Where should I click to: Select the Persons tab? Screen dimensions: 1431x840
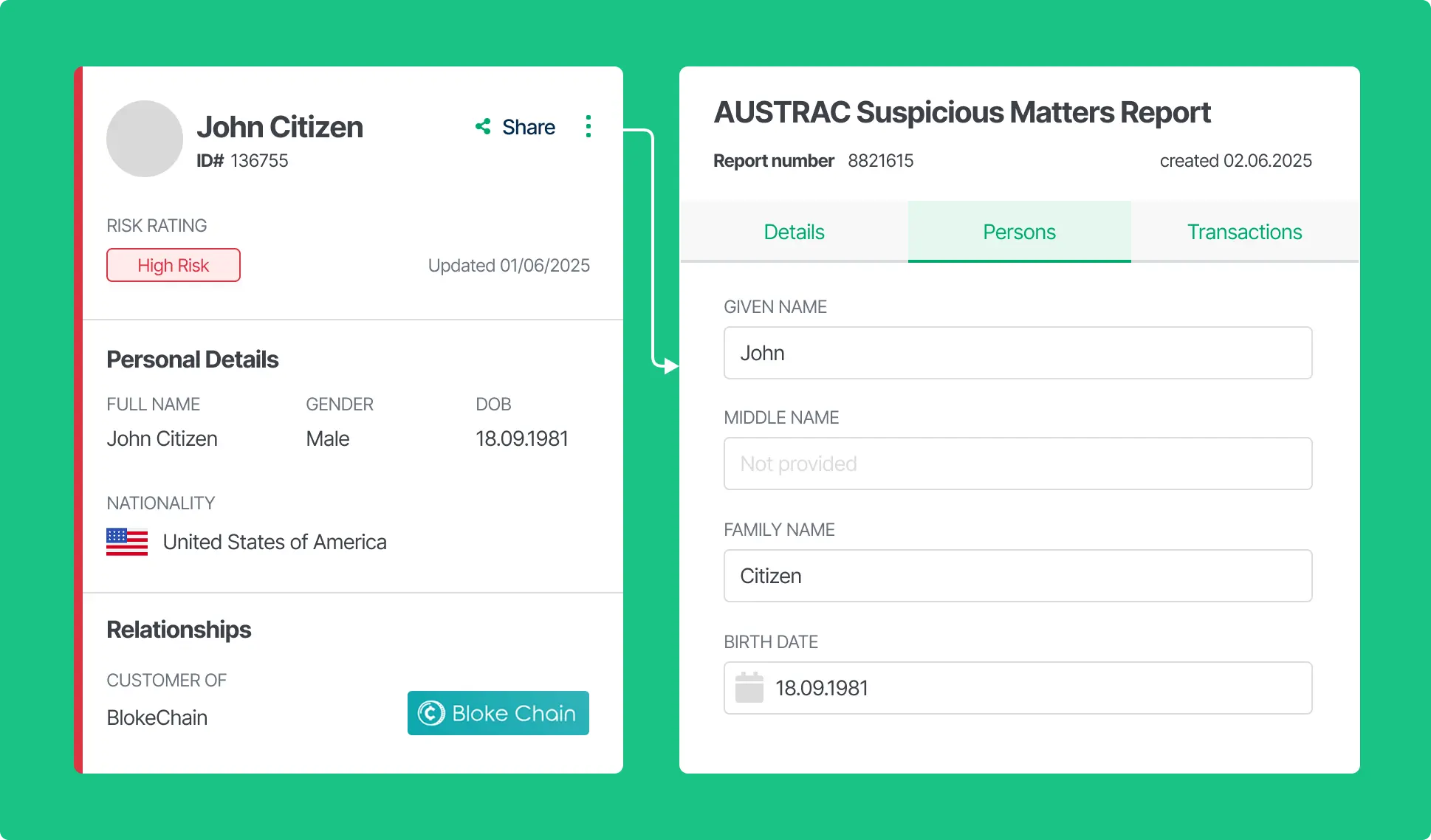click(1019, 231)
